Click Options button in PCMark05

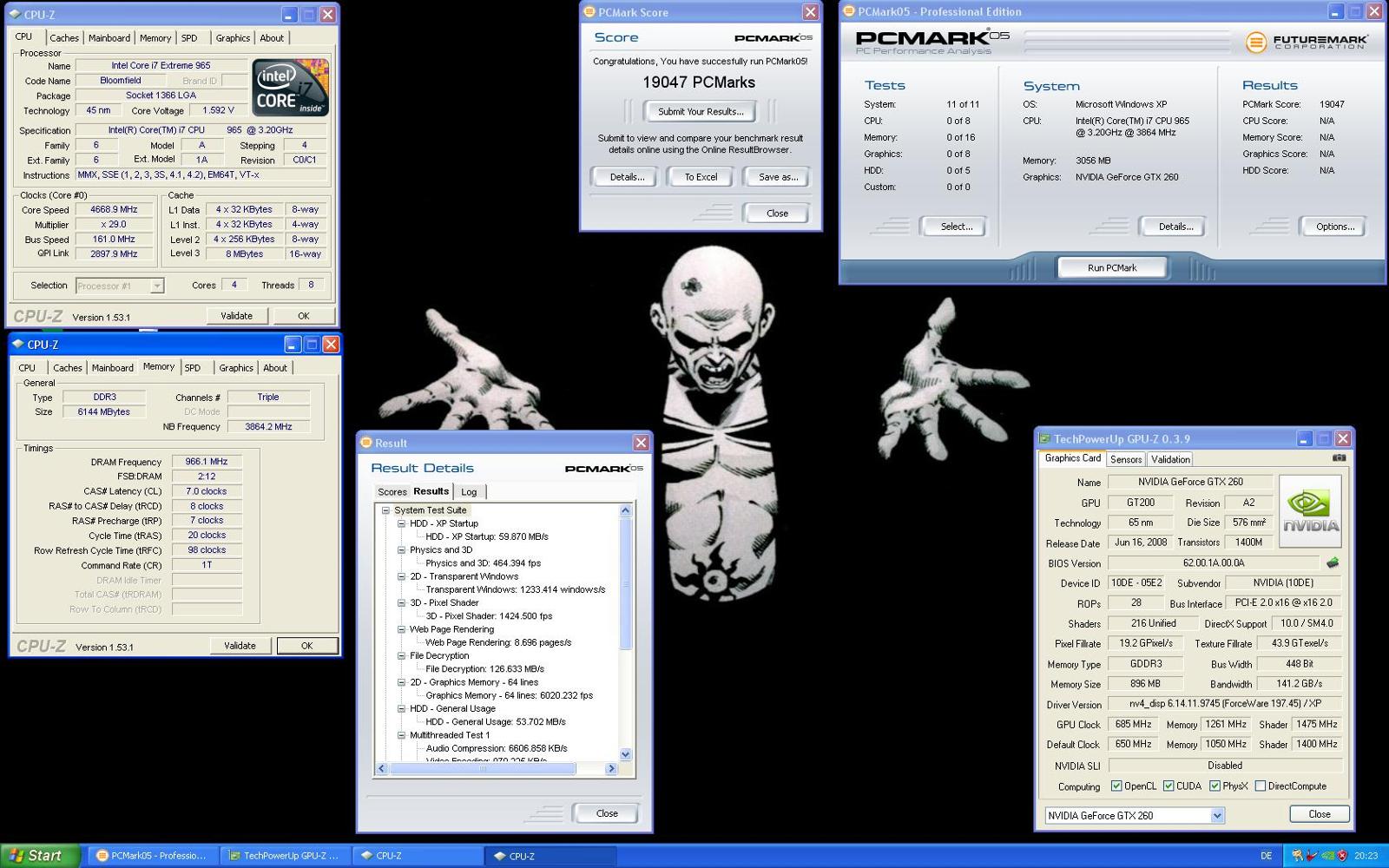tap(1335, 227)
